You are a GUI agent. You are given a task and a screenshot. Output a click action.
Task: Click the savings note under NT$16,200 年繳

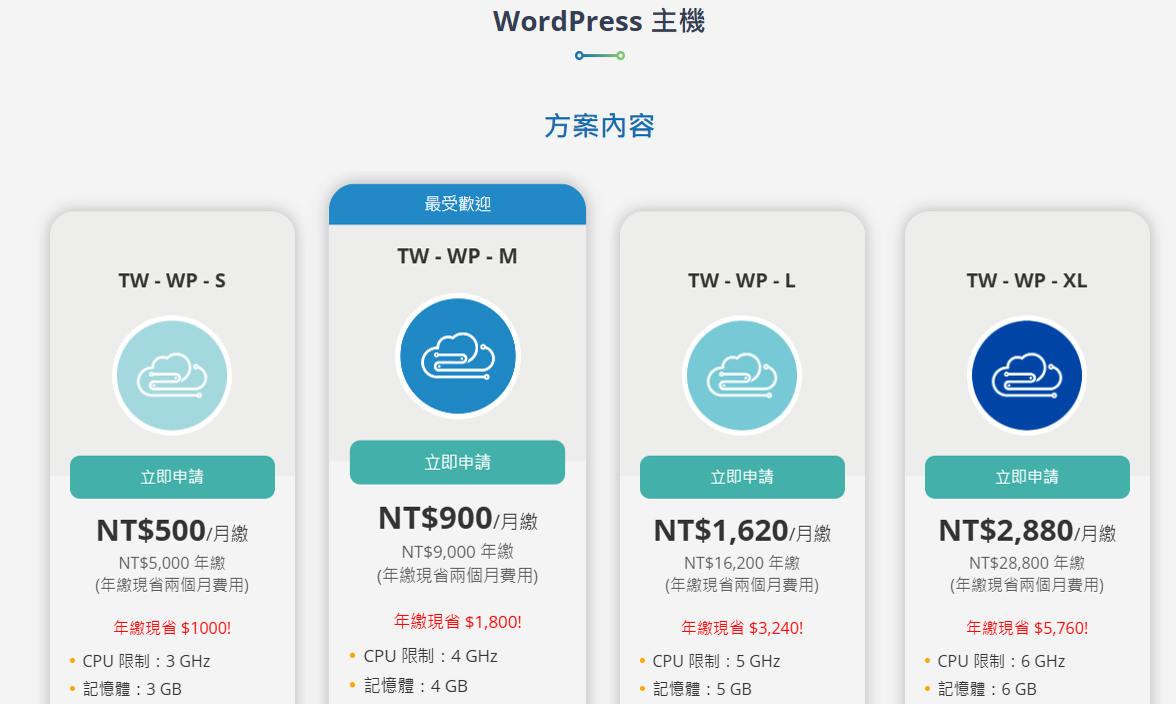(x=742, y=585)
